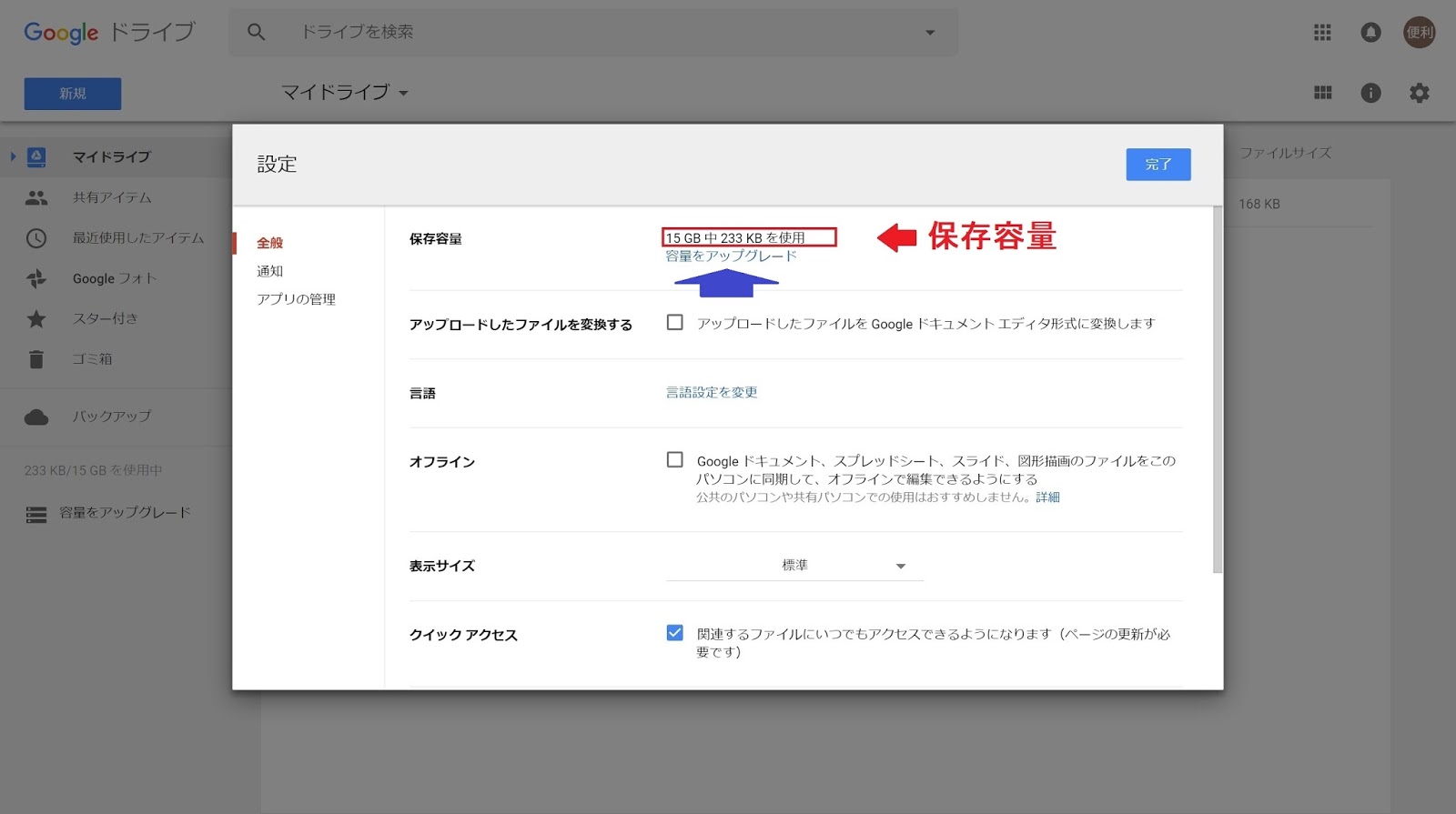The height and width of the screenshot is (814, 1456).
Task: Open the display size 標準 dropdown
Action: pyautogui.click(x=794, y=566)
